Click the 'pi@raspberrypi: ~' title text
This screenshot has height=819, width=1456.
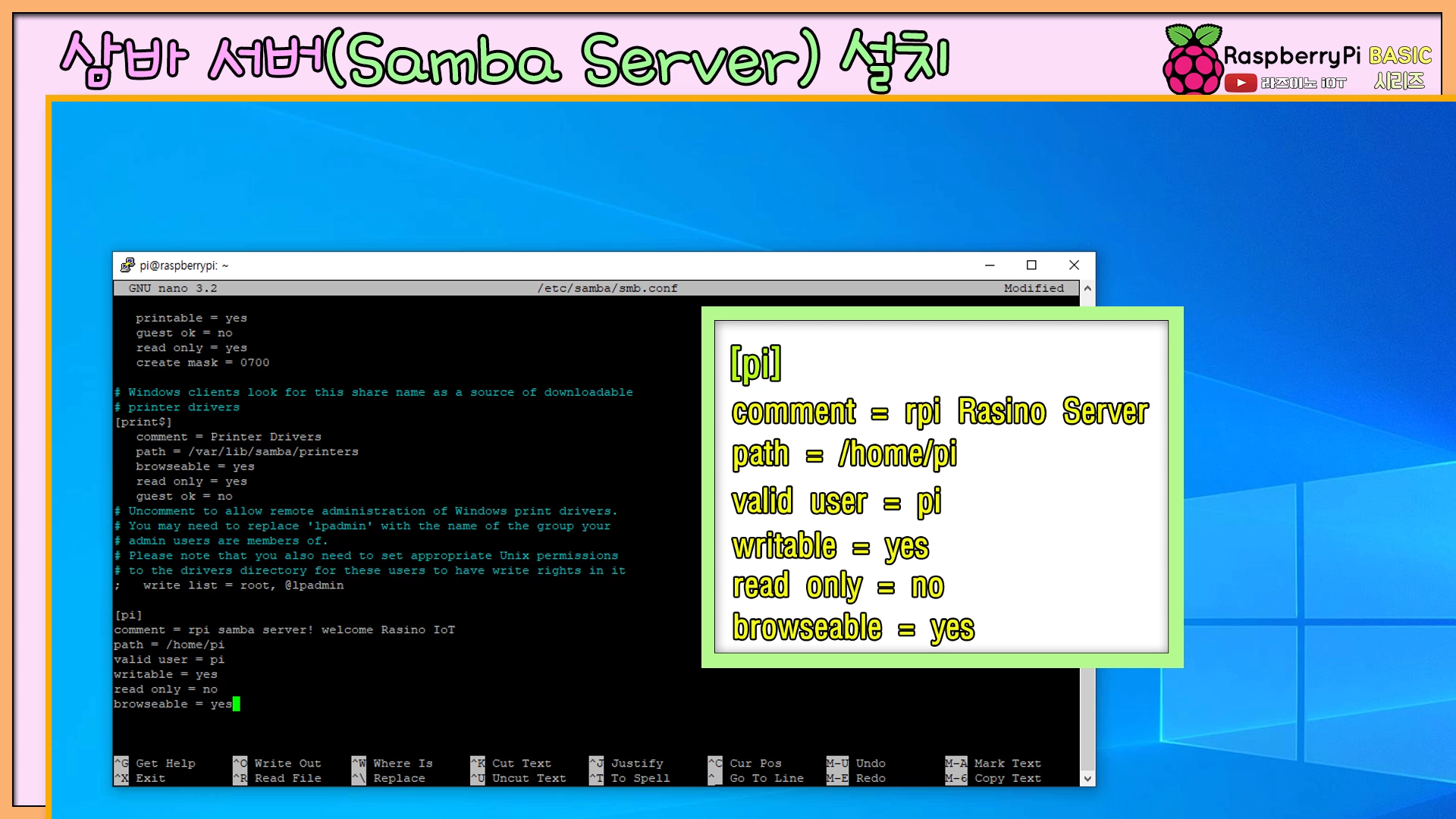point(184,265)
